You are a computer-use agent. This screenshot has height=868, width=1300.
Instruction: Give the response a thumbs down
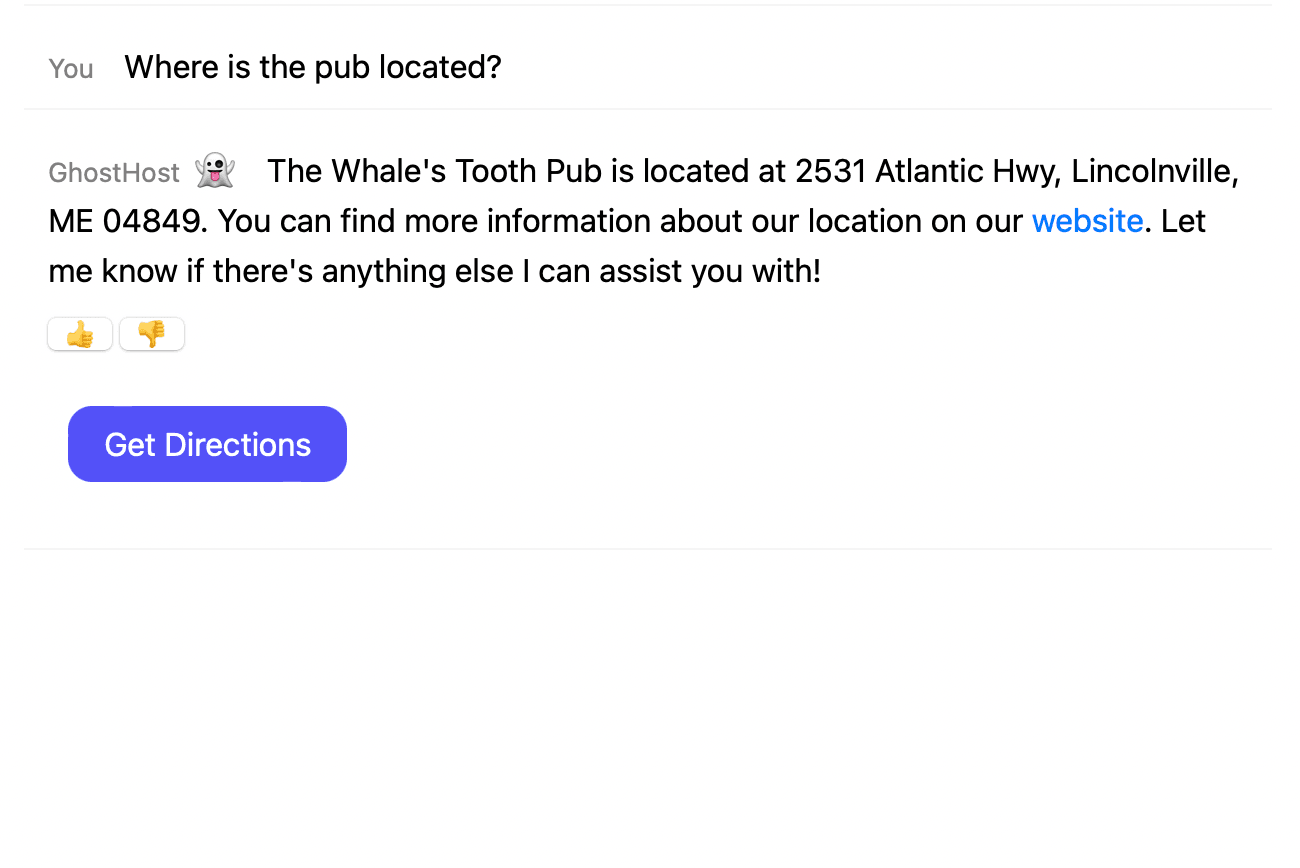(x=152, y=334)
